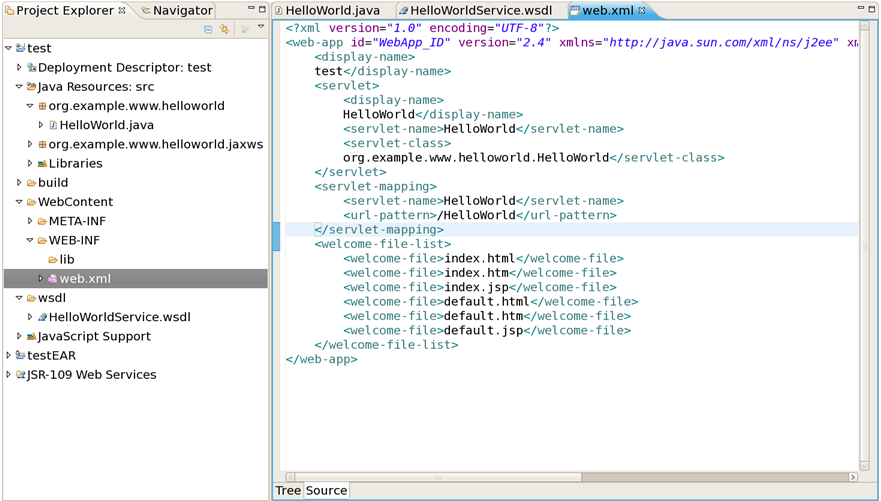
Task: Click the testEAR project icon
Action: 20,355
